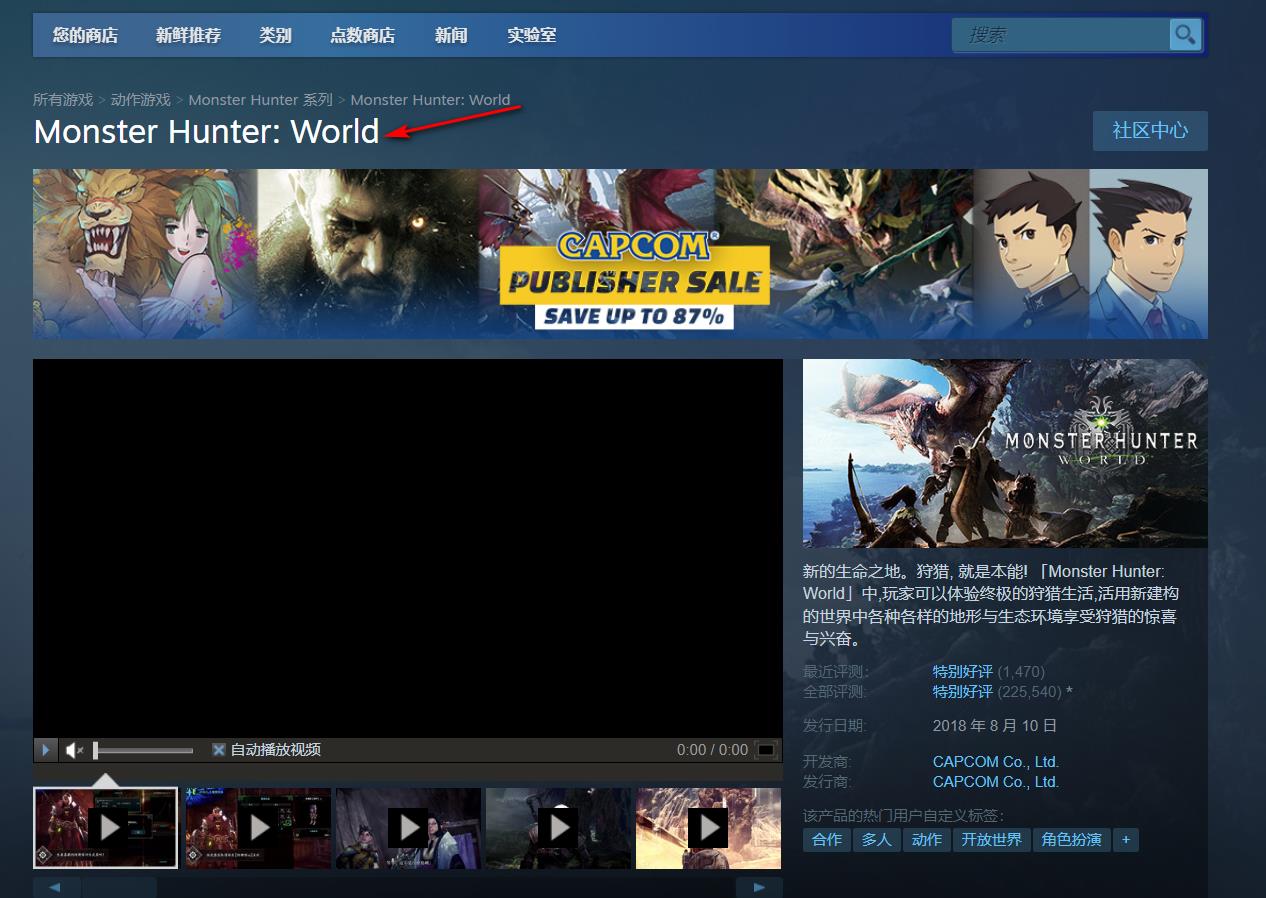Viewport: 1266px width, 898px height.
Task: Unmute the video via the speaker icon
Action: pos(75,750)
